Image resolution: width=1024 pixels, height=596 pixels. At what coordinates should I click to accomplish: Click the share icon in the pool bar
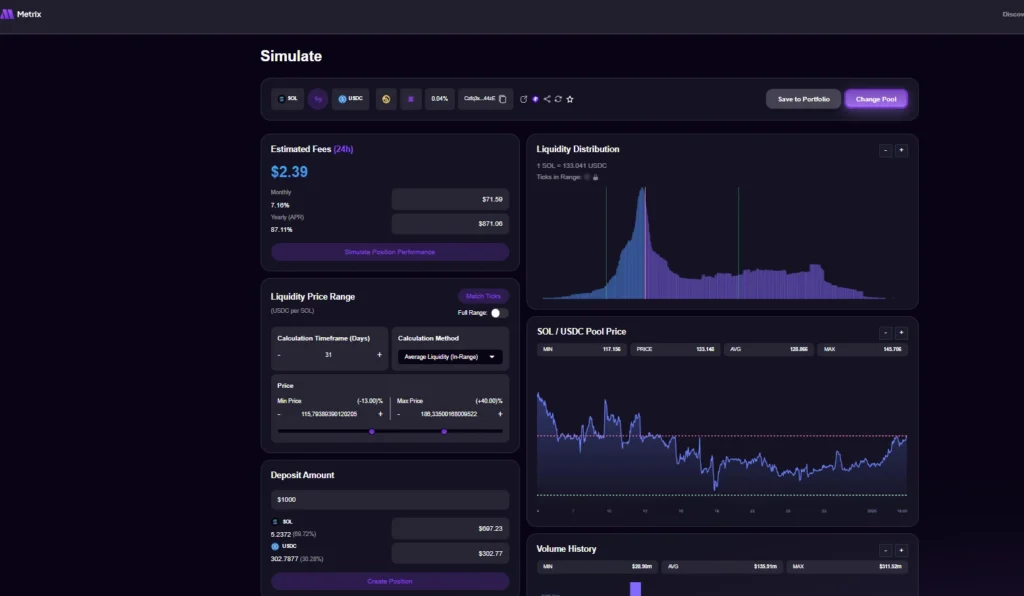(547, 99)
